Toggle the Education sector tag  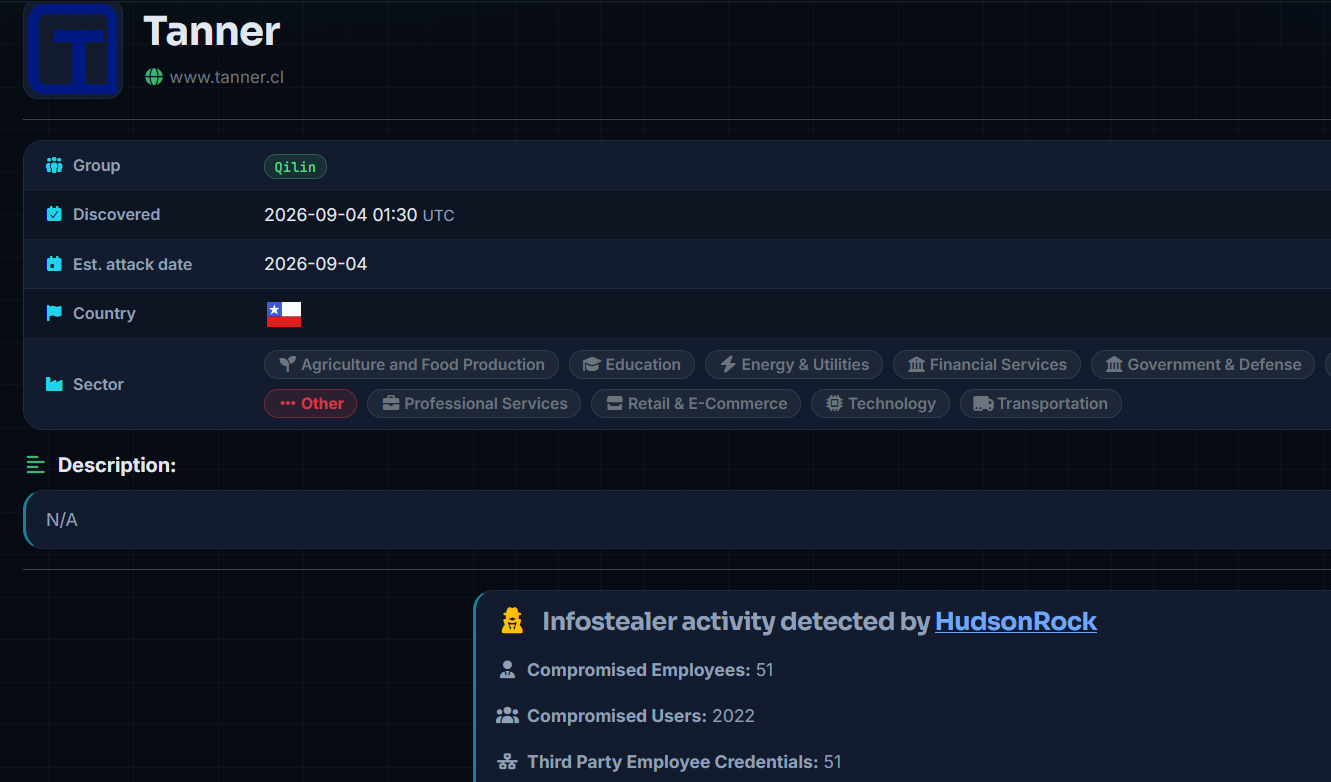631,365
